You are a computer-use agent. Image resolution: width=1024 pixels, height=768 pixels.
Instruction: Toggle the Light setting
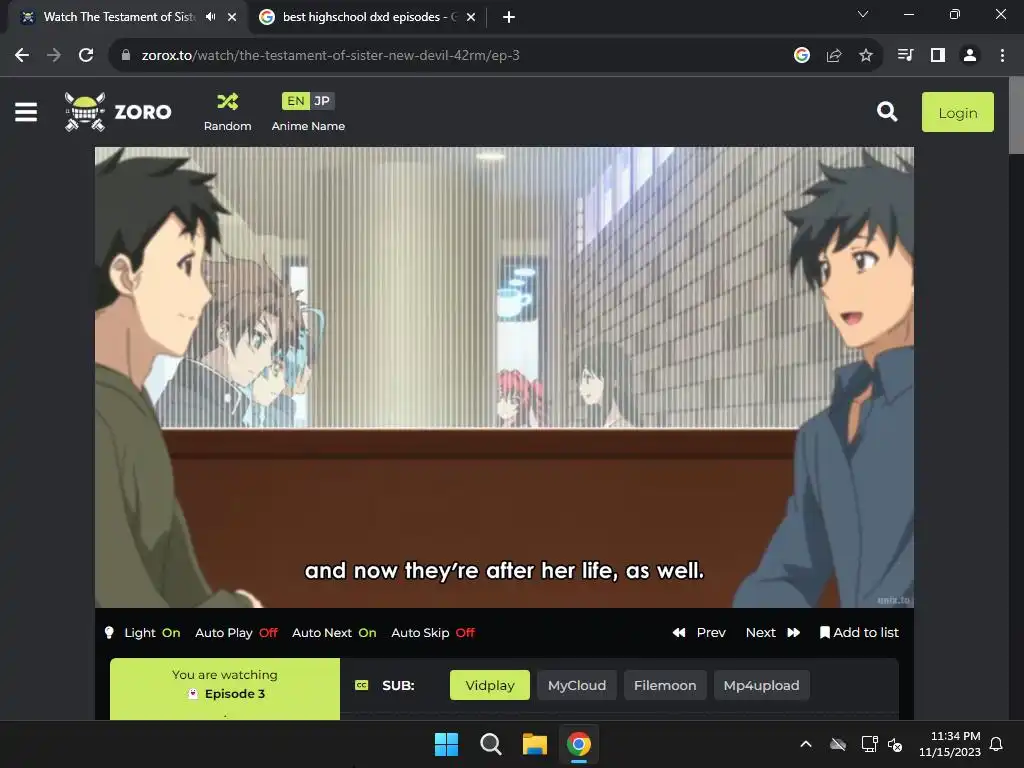point(152,633)
